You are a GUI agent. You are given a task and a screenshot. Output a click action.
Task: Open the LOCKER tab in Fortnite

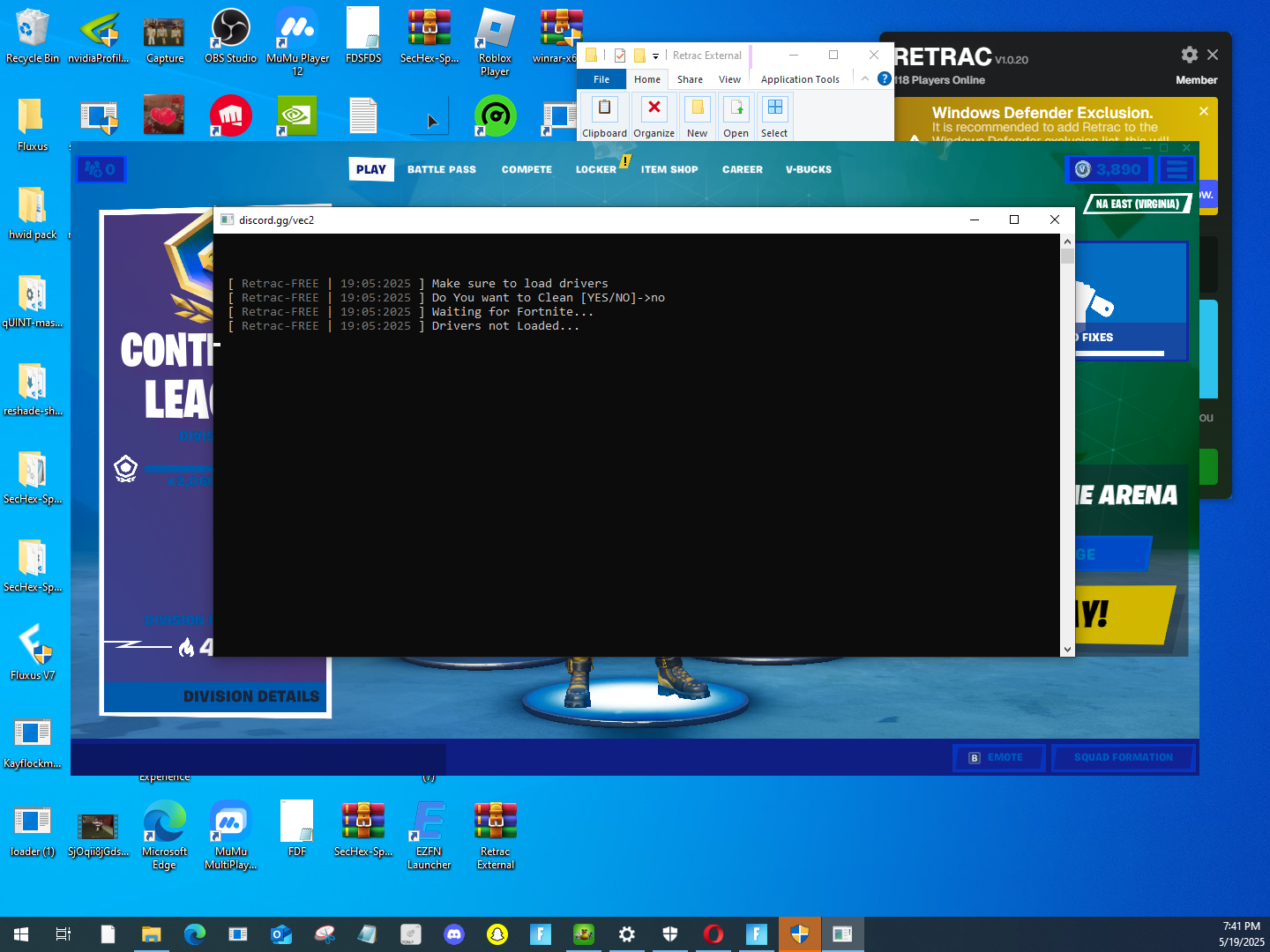(596, 169)
